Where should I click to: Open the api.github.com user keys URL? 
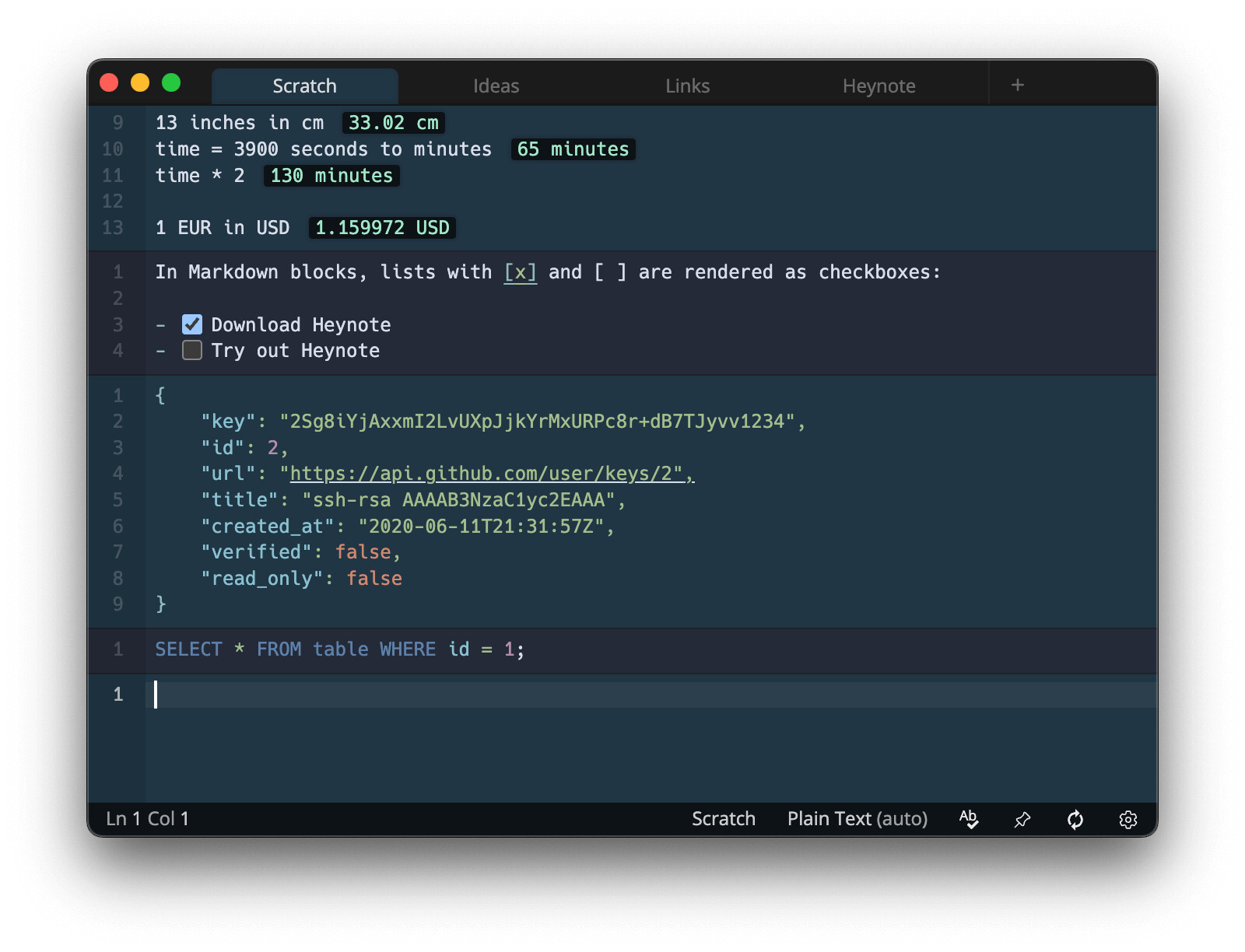486,474
